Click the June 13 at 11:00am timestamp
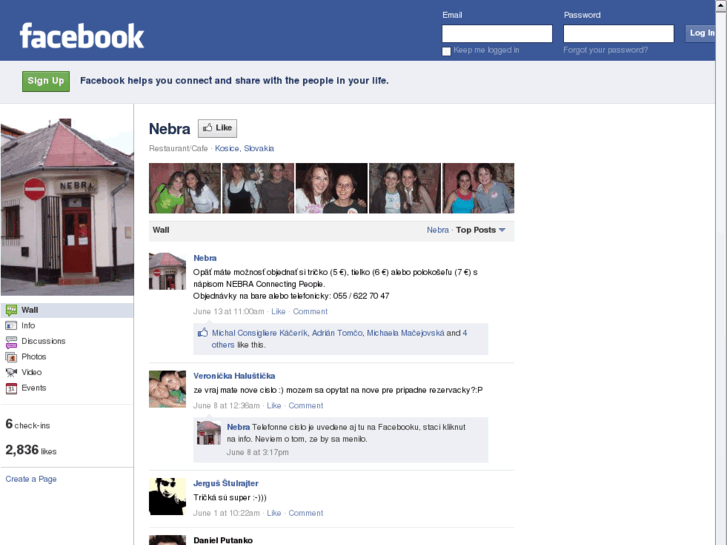 229,312
